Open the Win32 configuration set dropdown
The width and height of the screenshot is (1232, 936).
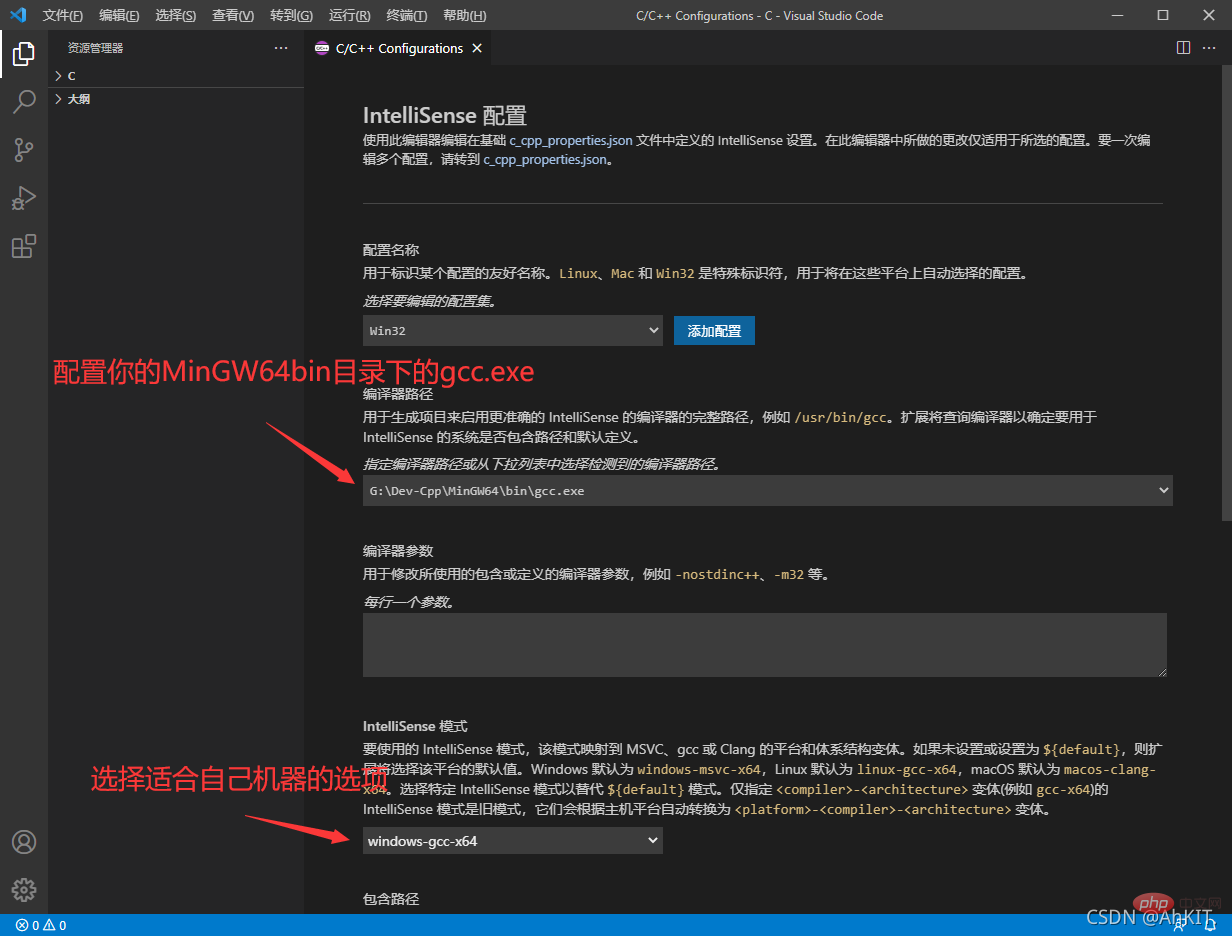coord(513,330)
